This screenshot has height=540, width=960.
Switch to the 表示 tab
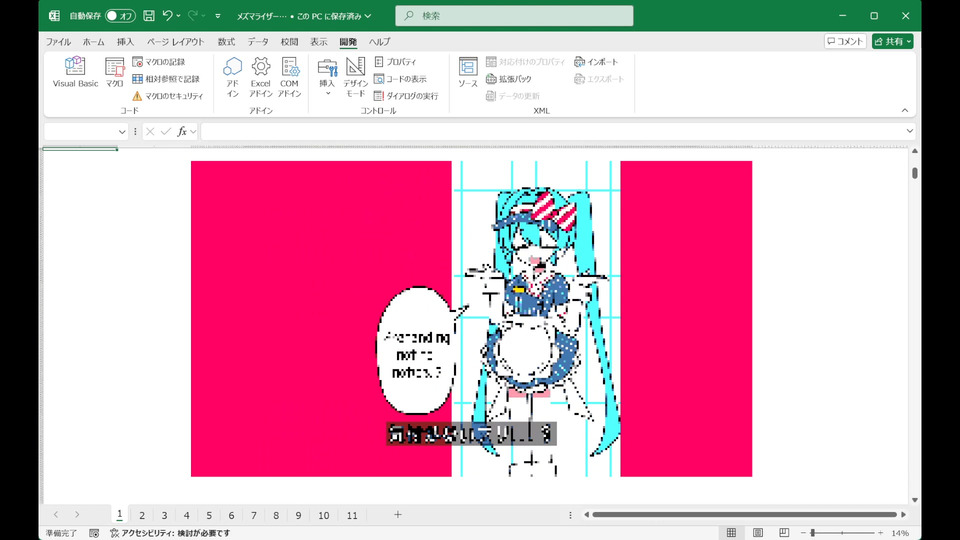[318, 42]
